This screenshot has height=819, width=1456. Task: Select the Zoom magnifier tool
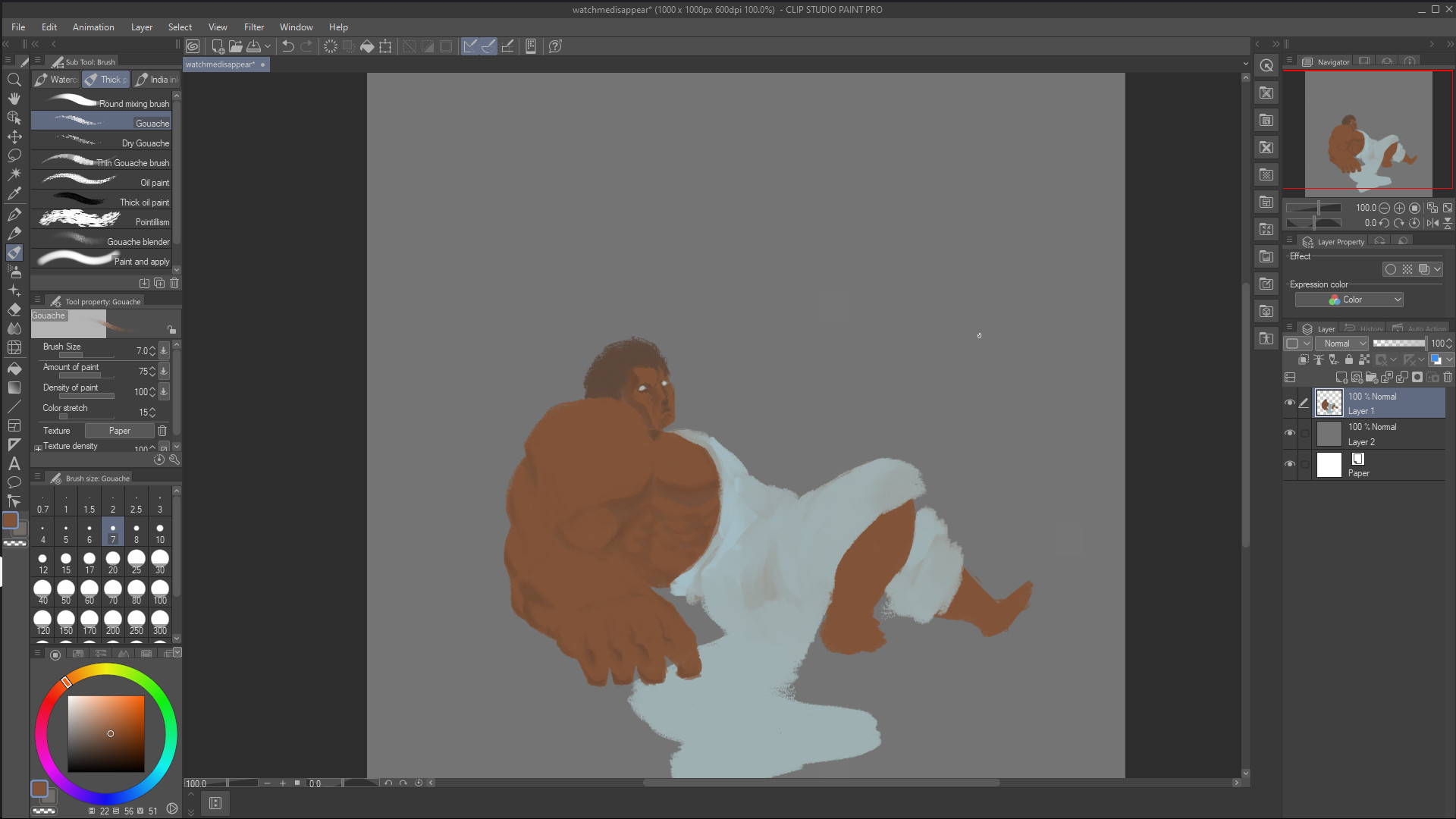[x=14, y=80]
